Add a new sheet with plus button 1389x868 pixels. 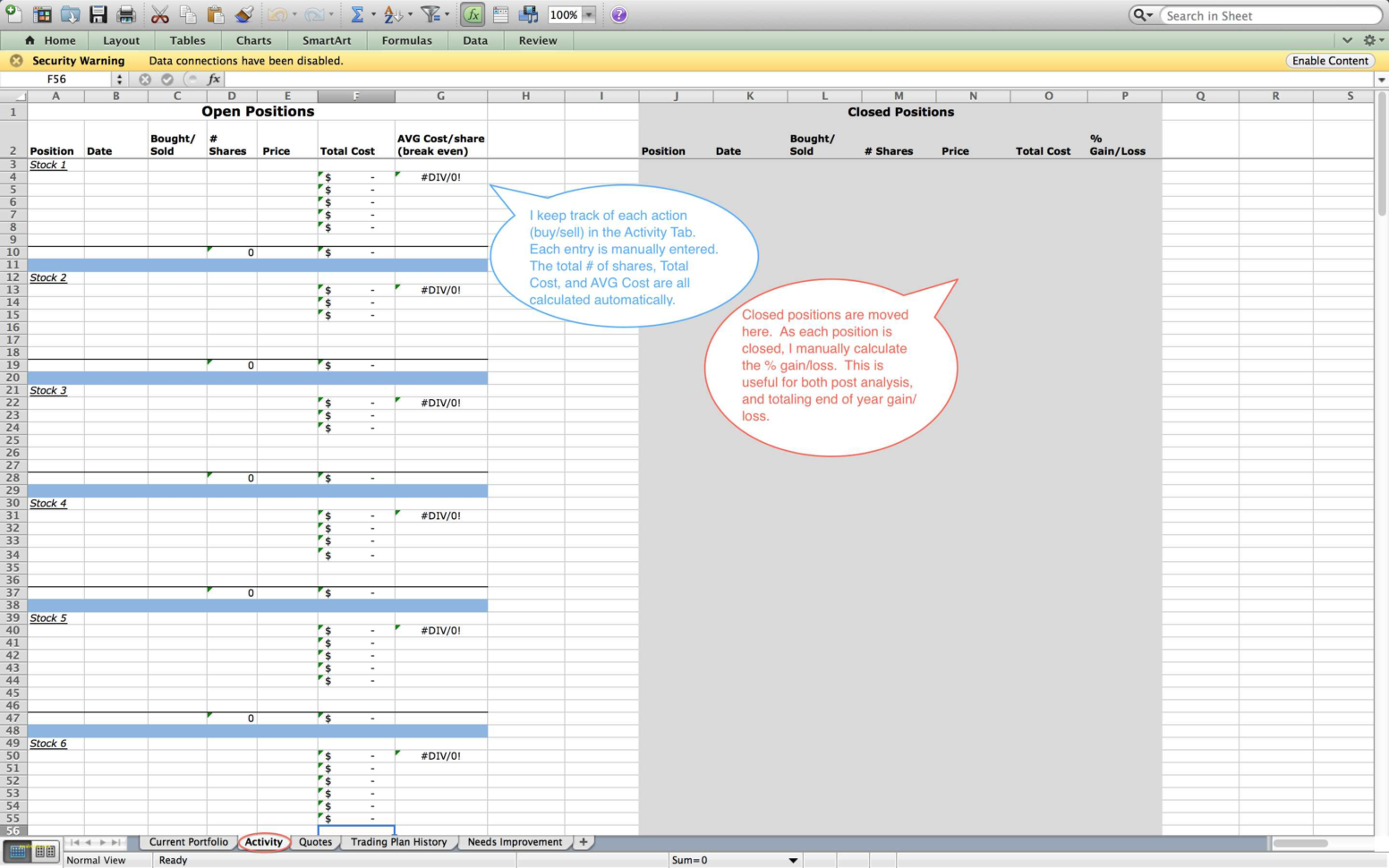coord(584,842)
